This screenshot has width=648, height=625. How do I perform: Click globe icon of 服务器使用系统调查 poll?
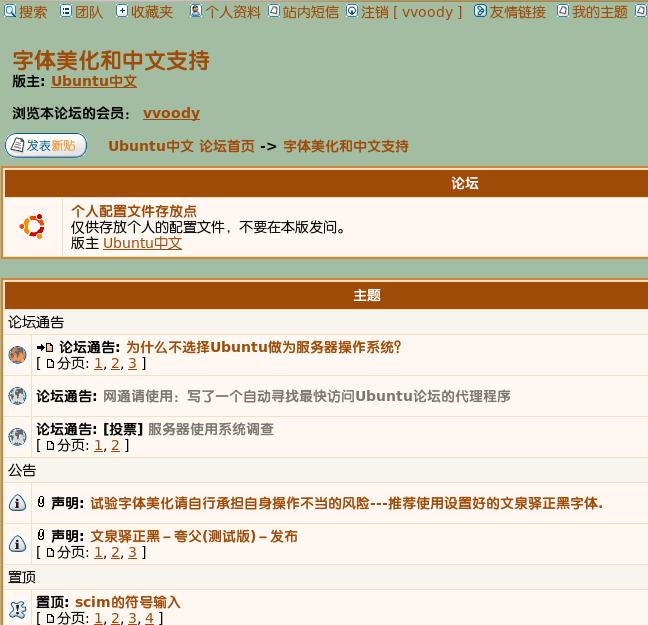pos(17,437)
